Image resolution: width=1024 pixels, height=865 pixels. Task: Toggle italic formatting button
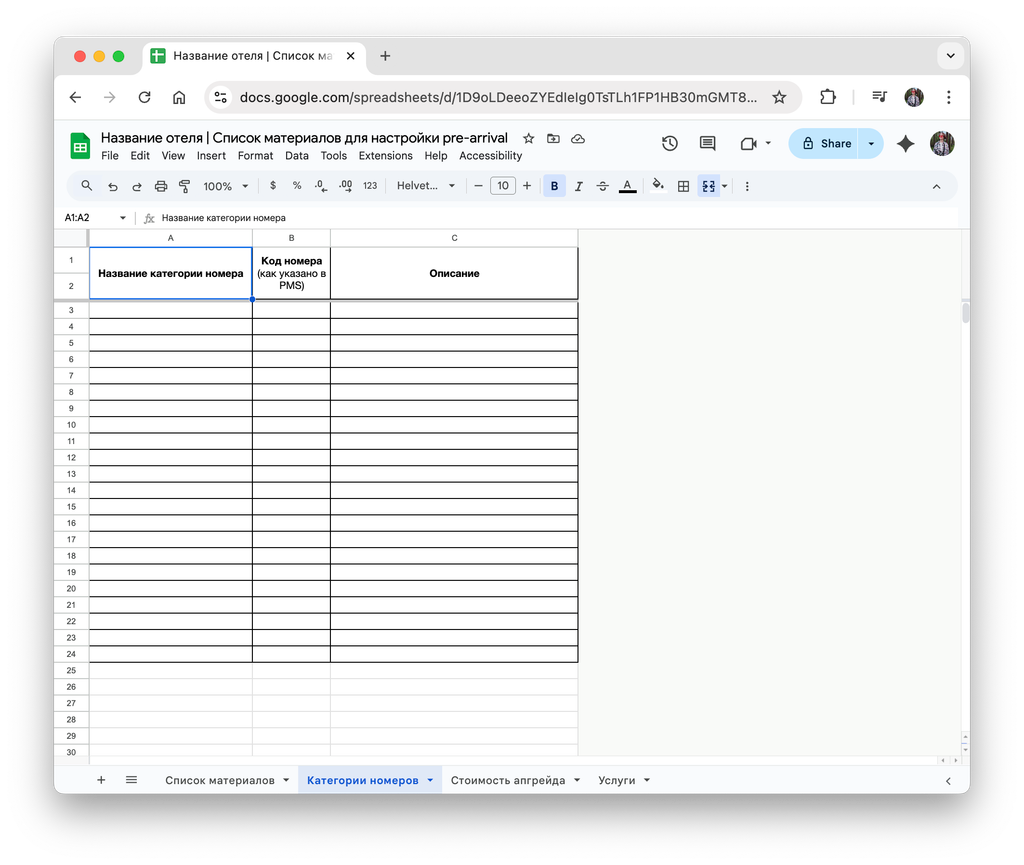(x=579, y=187)
